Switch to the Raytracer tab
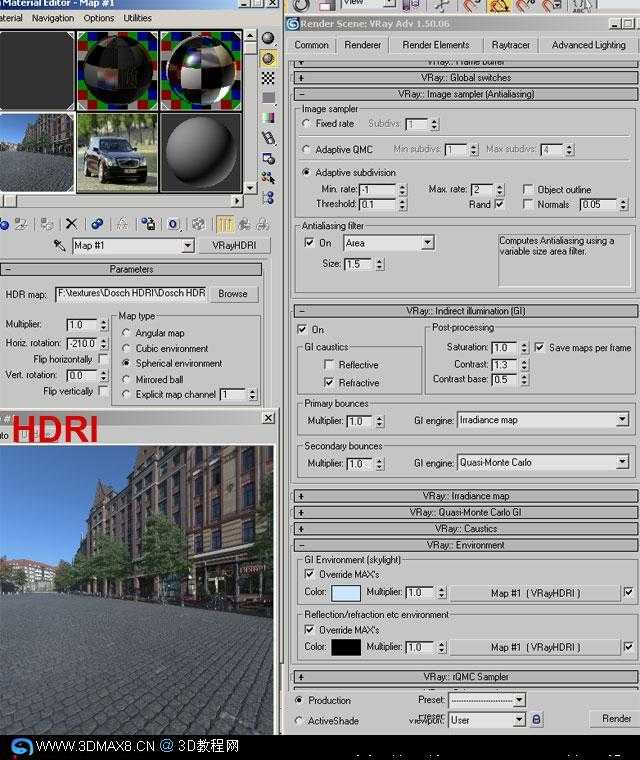640x760 pixels. tap(511, 45)
